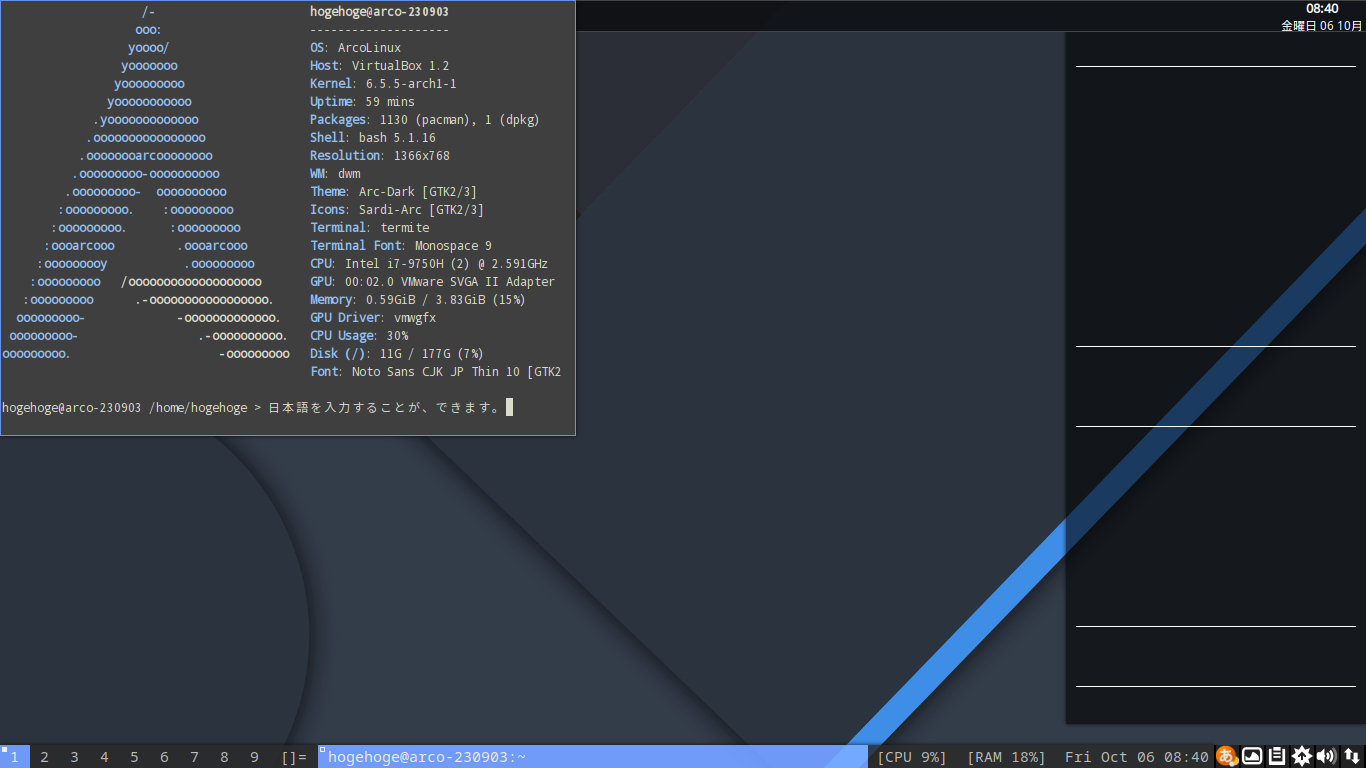Click the Packages: 1130 (pacman) line
The width and height of the screenshot is (1366, 768).
tap(425, 119)
